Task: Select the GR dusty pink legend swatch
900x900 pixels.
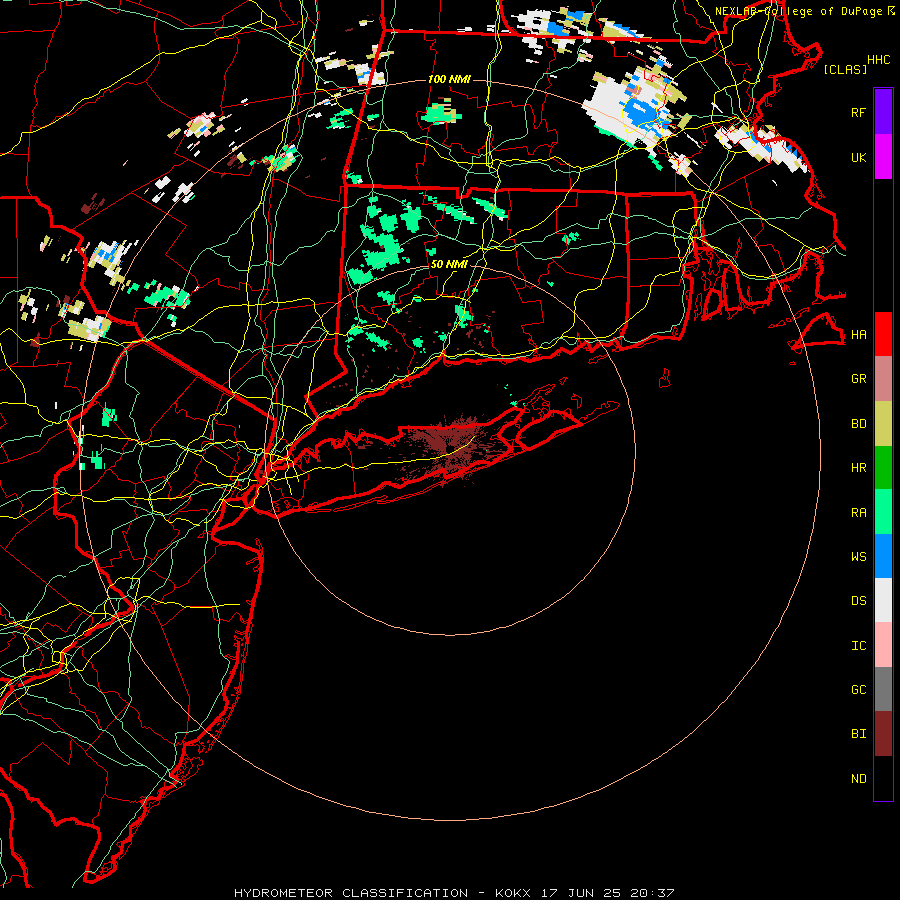Action: click(x=883, y=379)
